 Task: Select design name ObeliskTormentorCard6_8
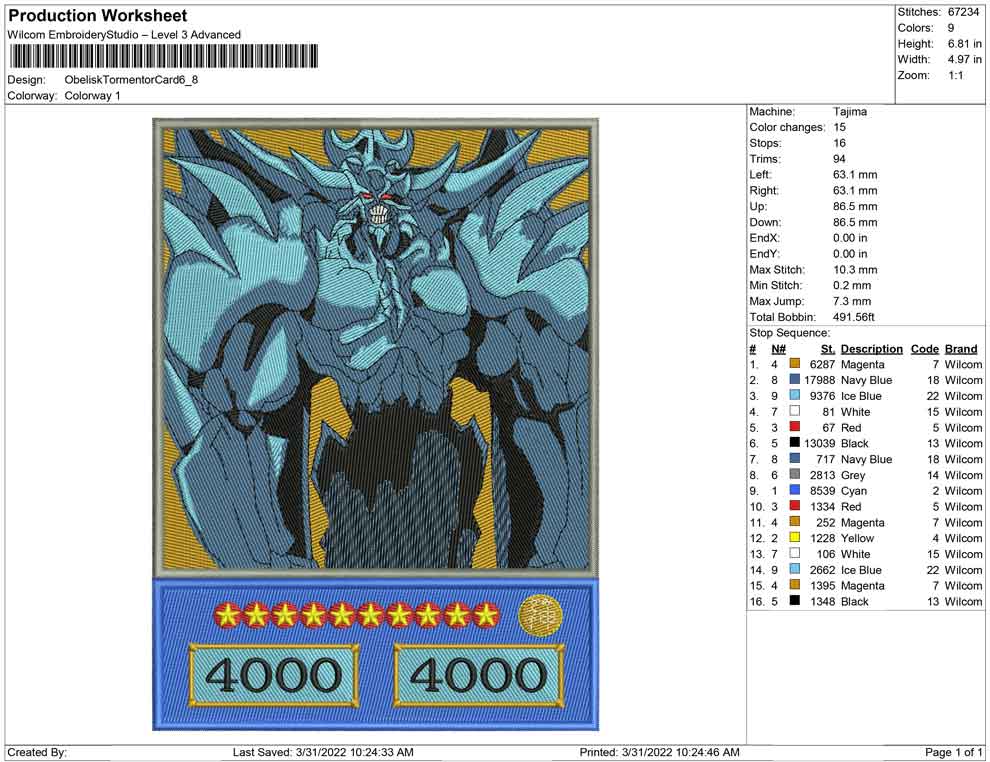coord(131,80)
